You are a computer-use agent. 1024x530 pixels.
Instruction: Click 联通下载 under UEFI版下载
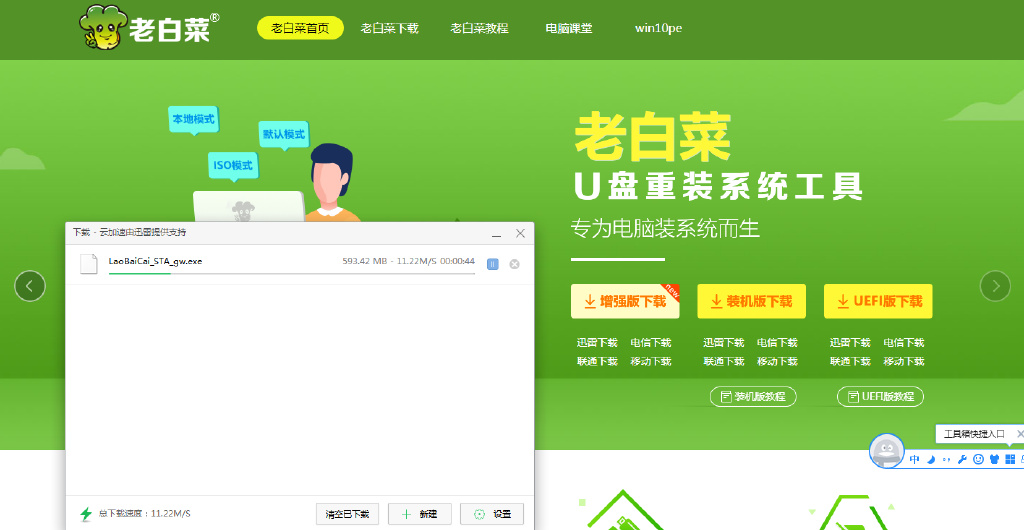[x=850, y=362]
